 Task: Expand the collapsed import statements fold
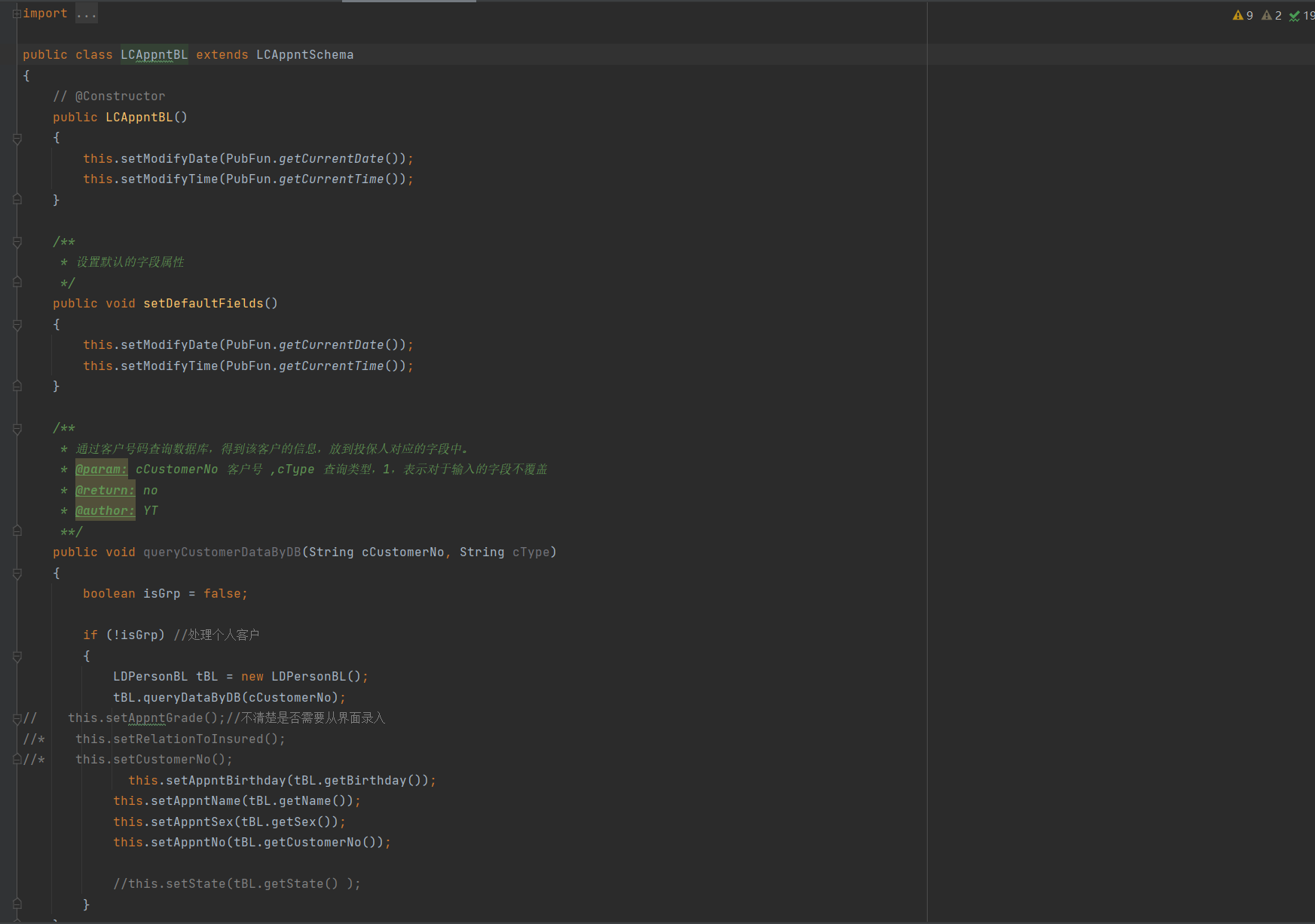tap(17, 14)
